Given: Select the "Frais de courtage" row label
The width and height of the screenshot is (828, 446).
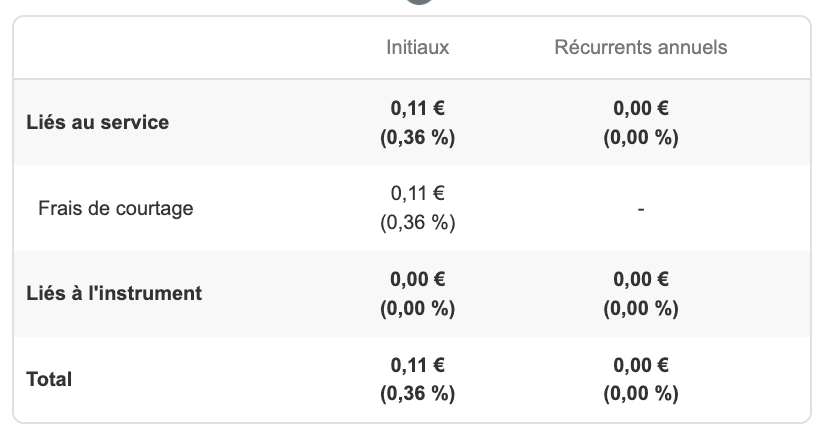Looking at the screenshot, I should [115, 208].
